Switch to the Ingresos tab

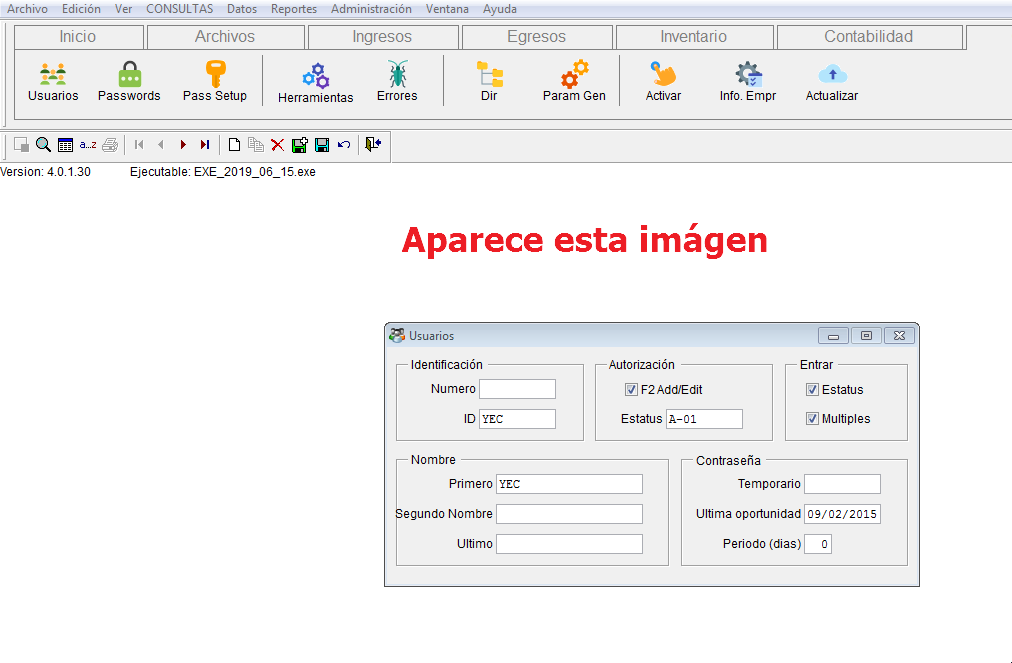pyautogui.click(x=383, y=37)
